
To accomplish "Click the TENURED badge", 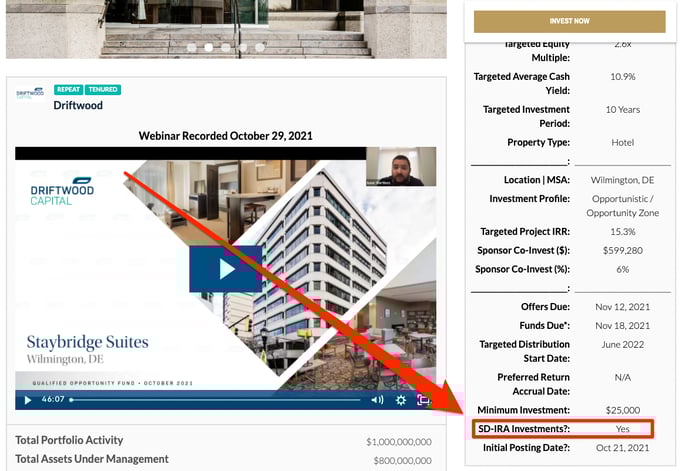I will click(103, 90).
